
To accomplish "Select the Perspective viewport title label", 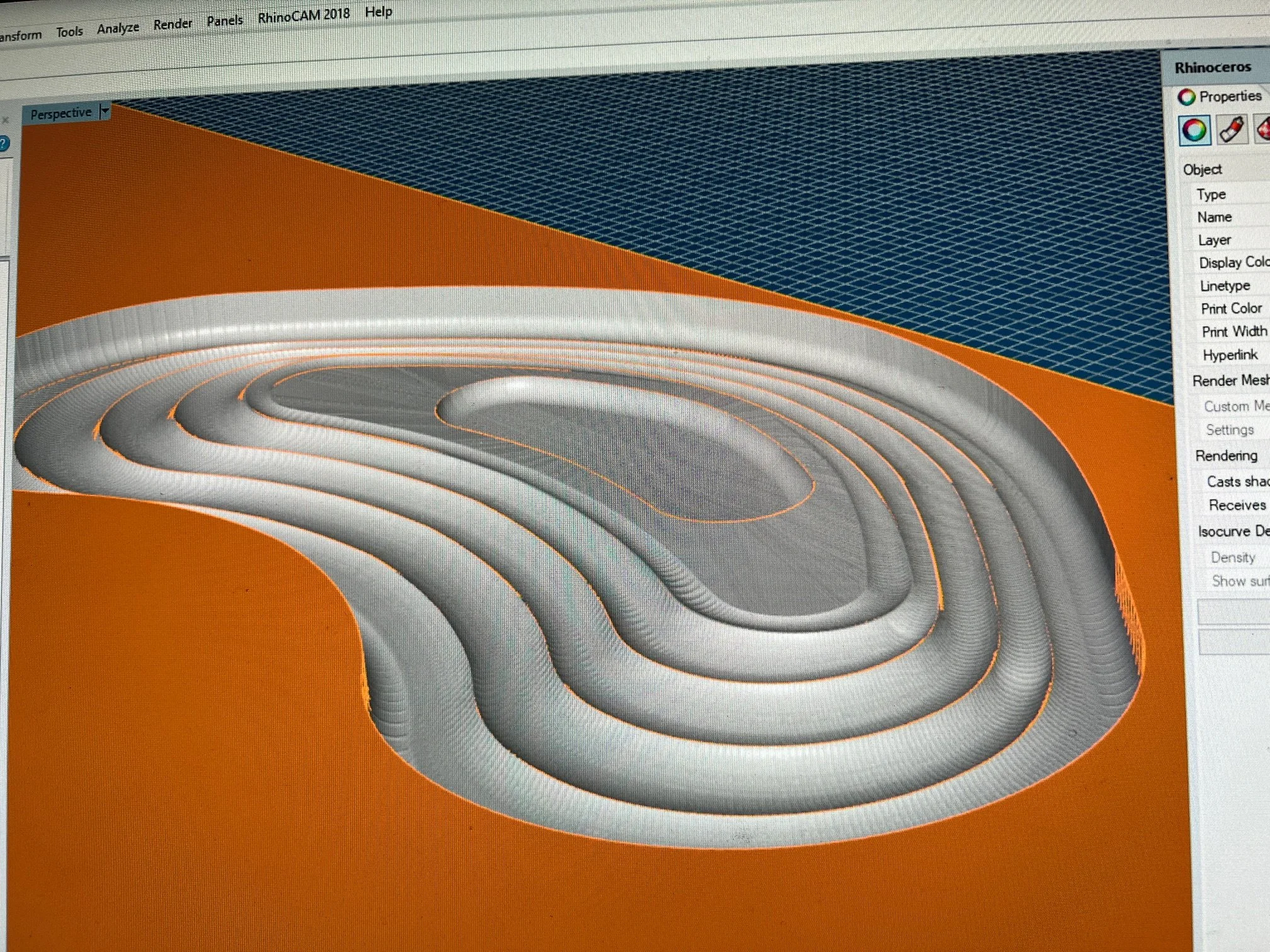I will 61,113.
